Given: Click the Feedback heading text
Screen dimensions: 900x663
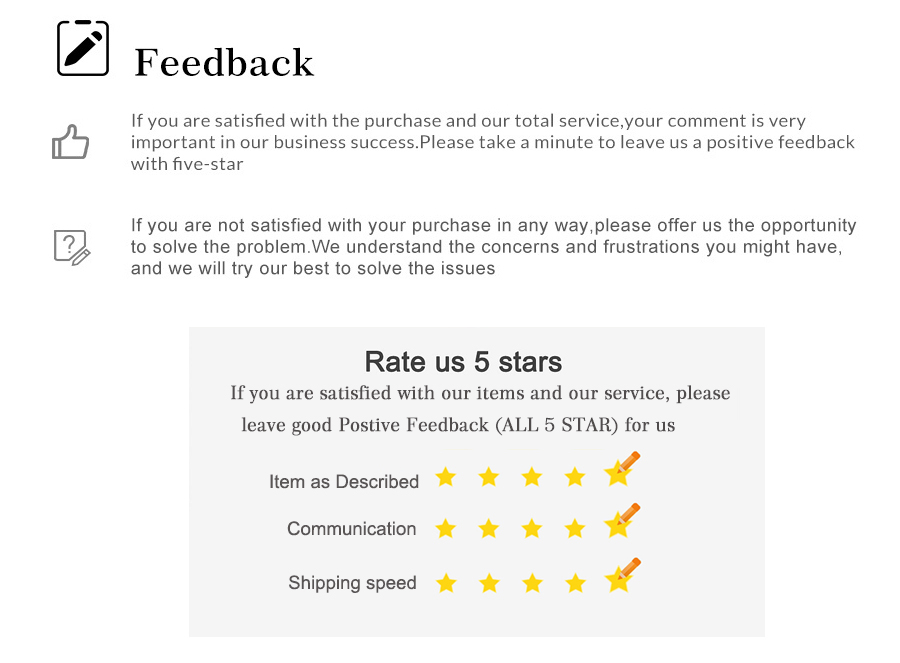Looking at the screenshot, I should (224, 62).
